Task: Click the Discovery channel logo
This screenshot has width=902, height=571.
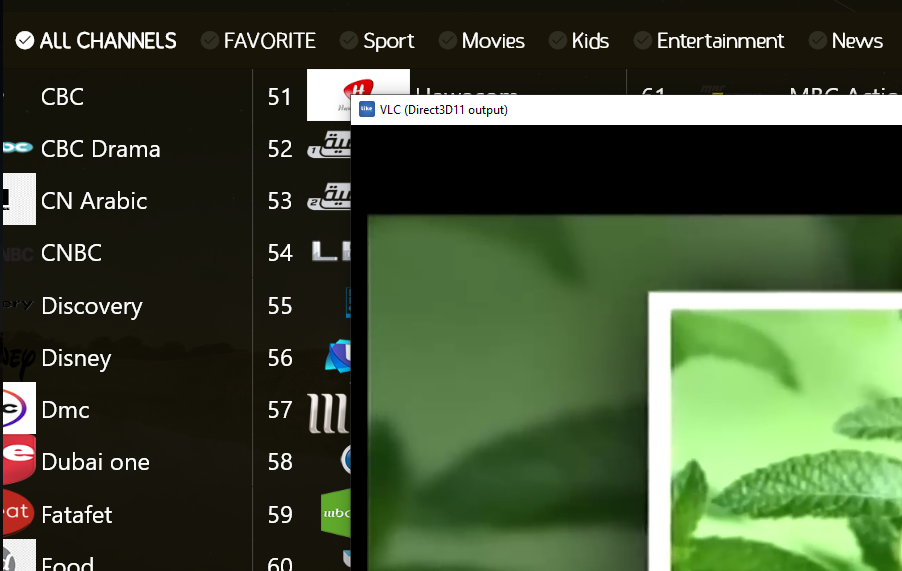Action: point(18,304)
